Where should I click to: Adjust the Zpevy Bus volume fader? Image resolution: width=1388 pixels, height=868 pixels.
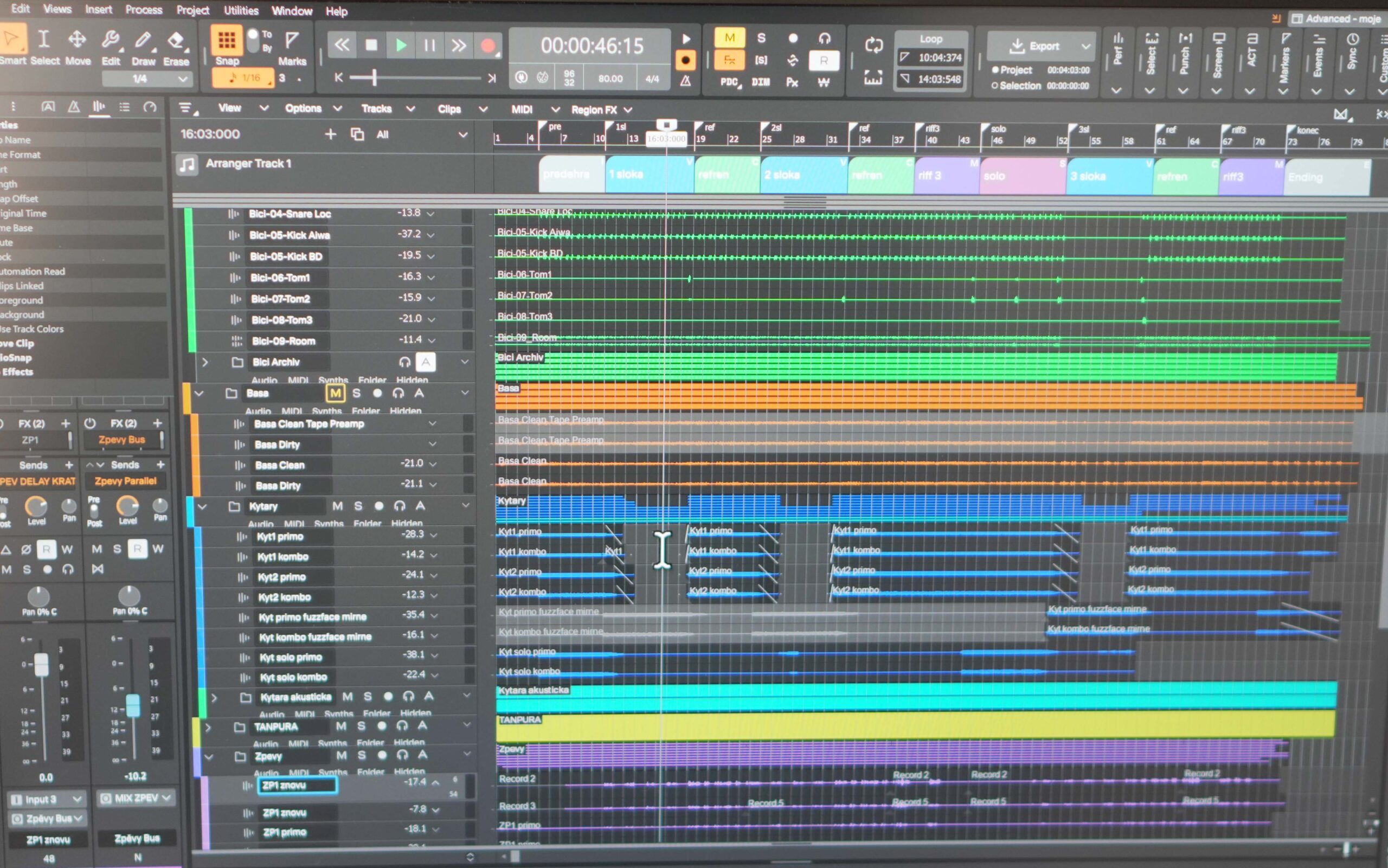point(133,705)
